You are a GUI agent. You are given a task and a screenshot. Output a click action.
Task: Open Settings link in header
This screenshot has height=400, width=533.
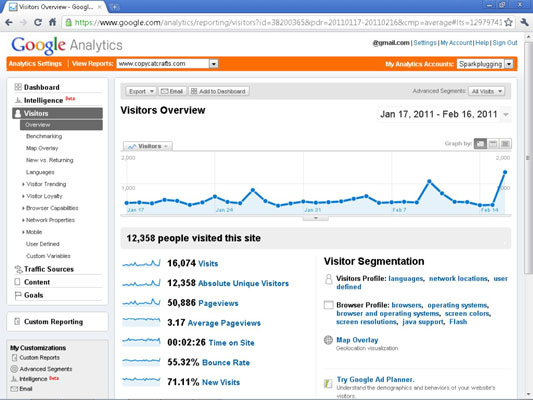(x=425, y=43)
